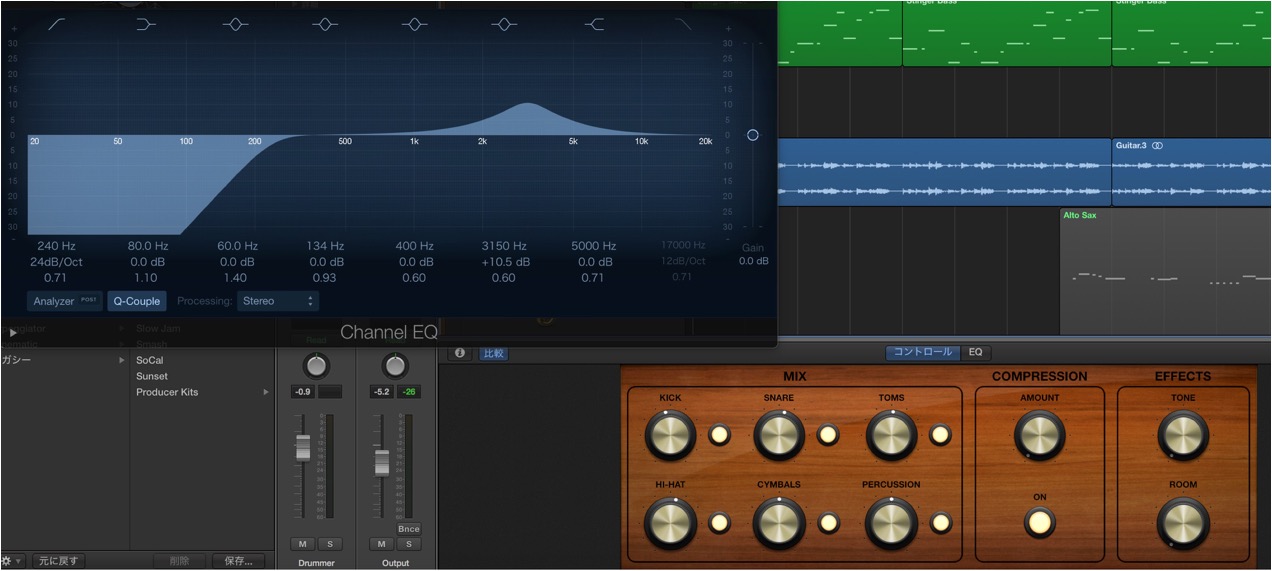Image resolution: width=1272 pixels, height=571 pixels.
Task: Mute the Output channel strip
Action: coord(381,544)
